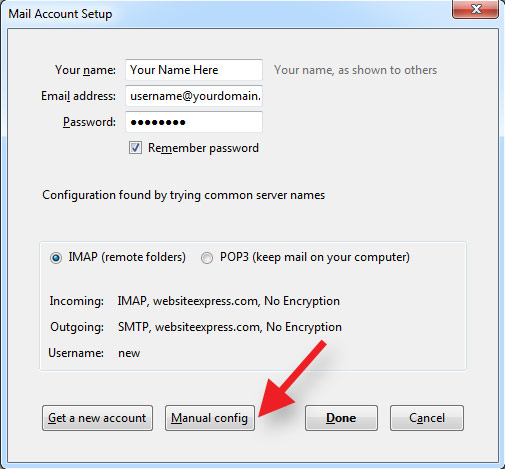
Task: Confirm setup with the Done button
Action: [341, 418]
